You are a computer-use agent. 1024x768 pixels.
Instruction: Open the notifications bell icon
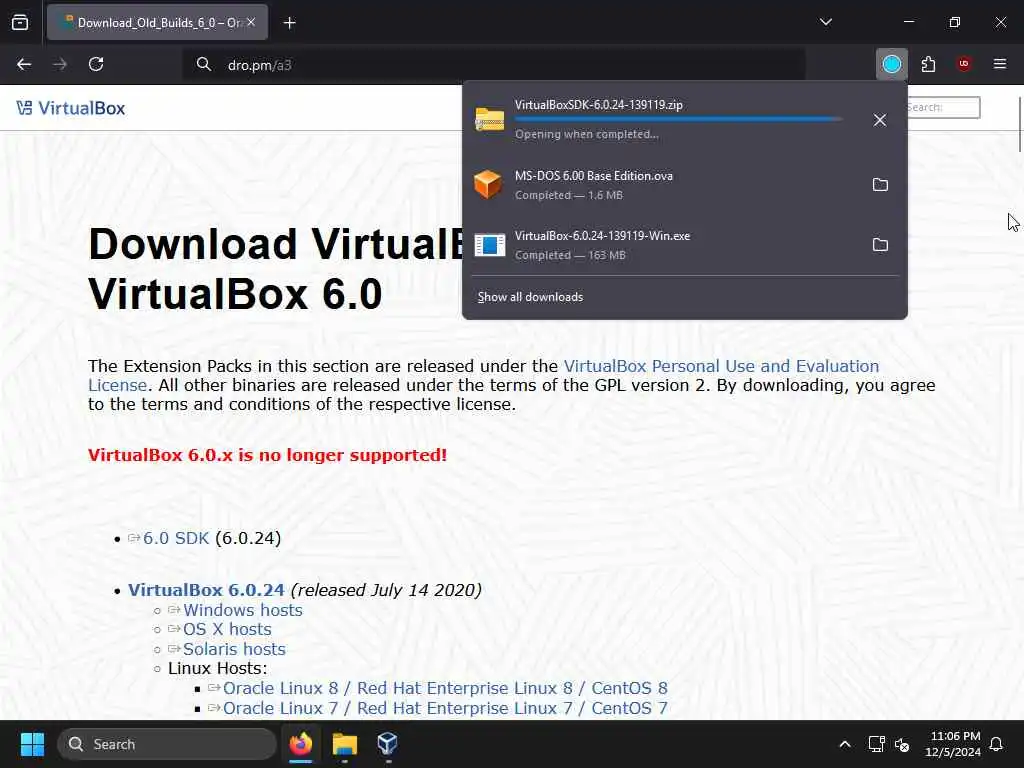997,744
